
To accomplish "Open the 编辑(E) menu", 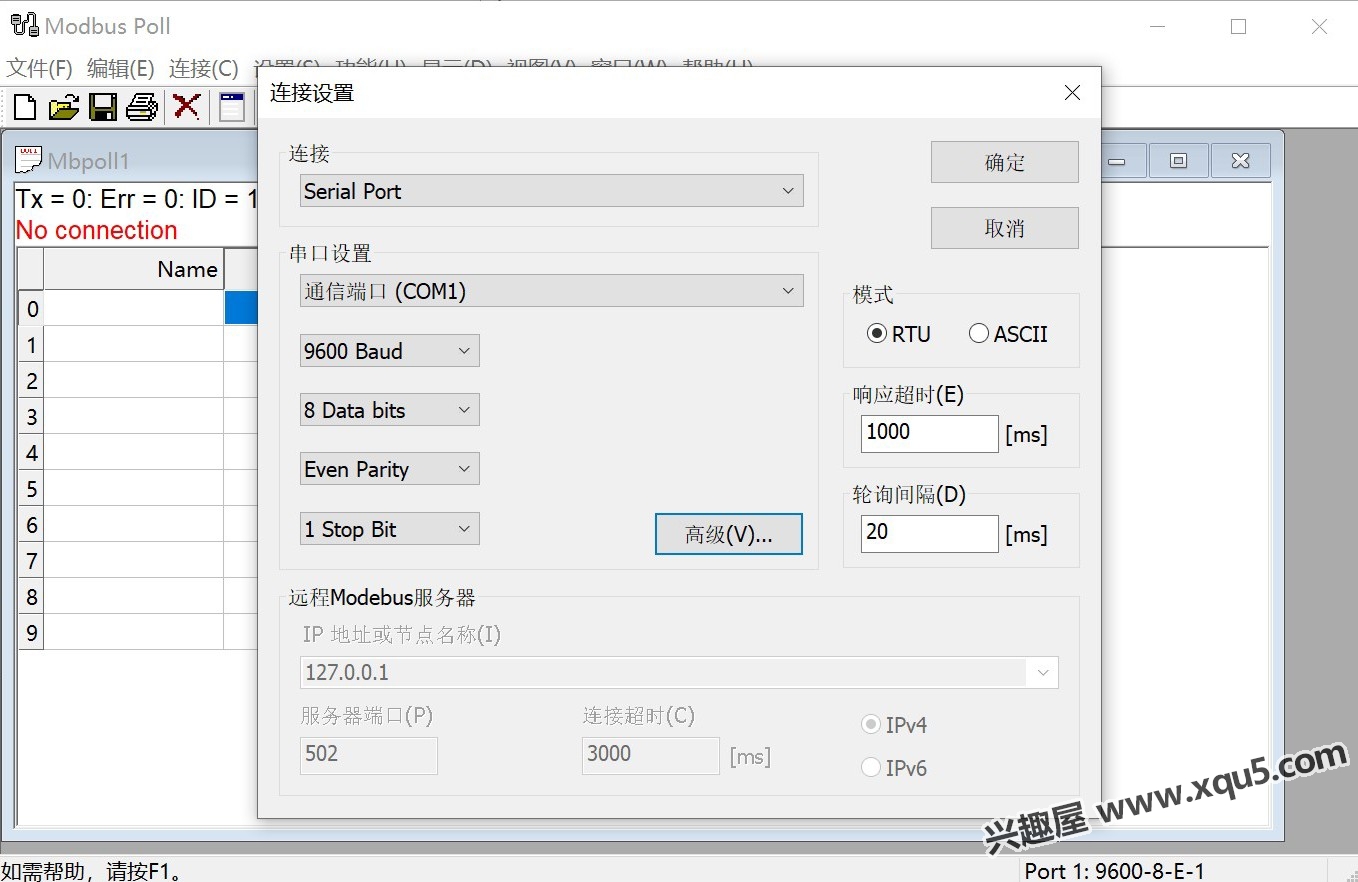I will pyautogui.click(x=120, y=68).
